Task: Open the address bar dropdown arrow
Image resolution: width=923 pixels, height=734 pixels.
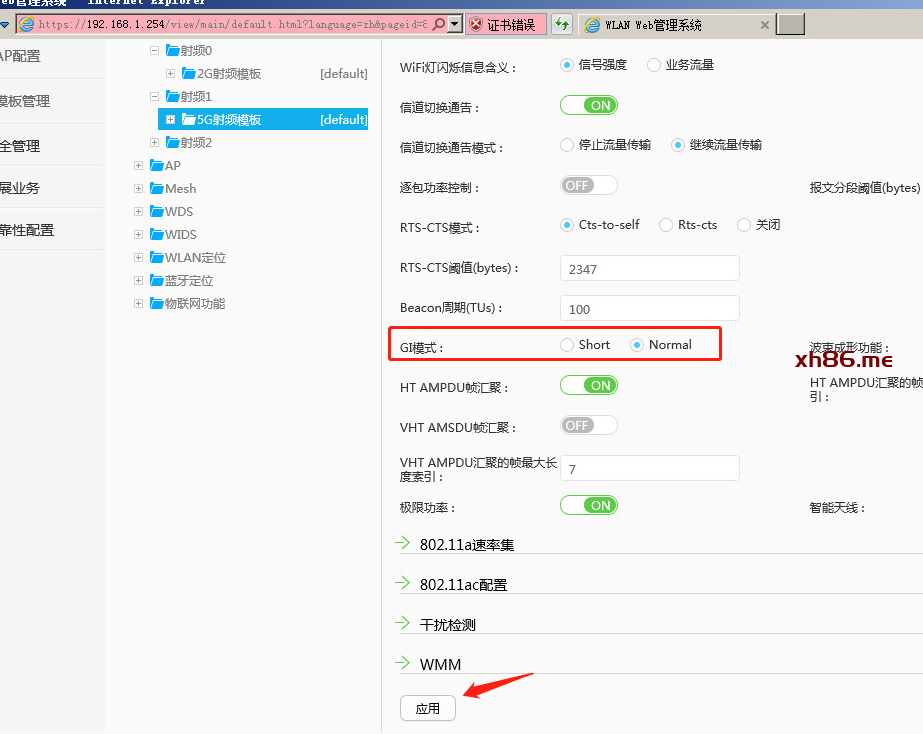Action: (x=454, y=24)
